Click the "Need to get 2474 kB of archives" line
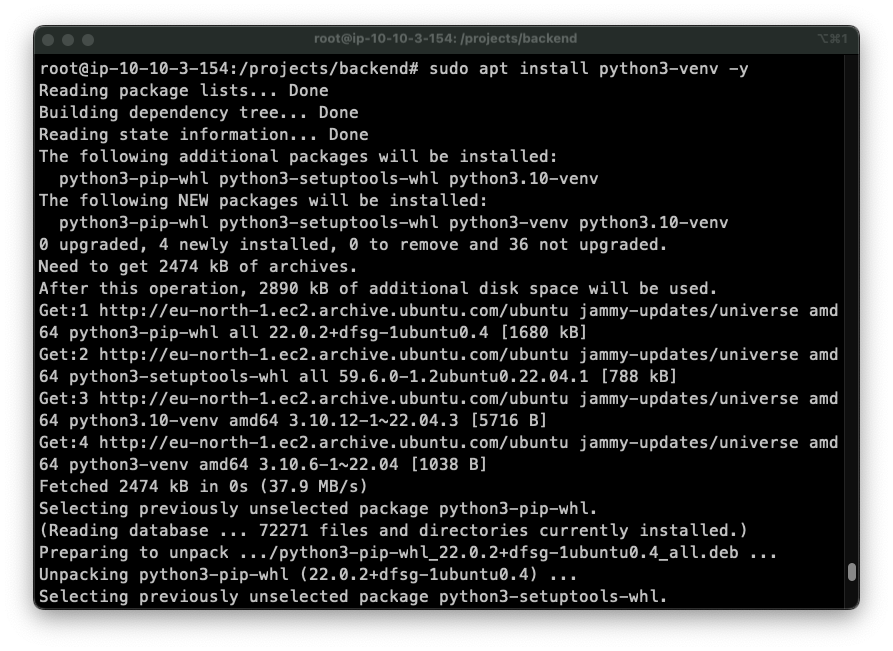 pos(198,266)
